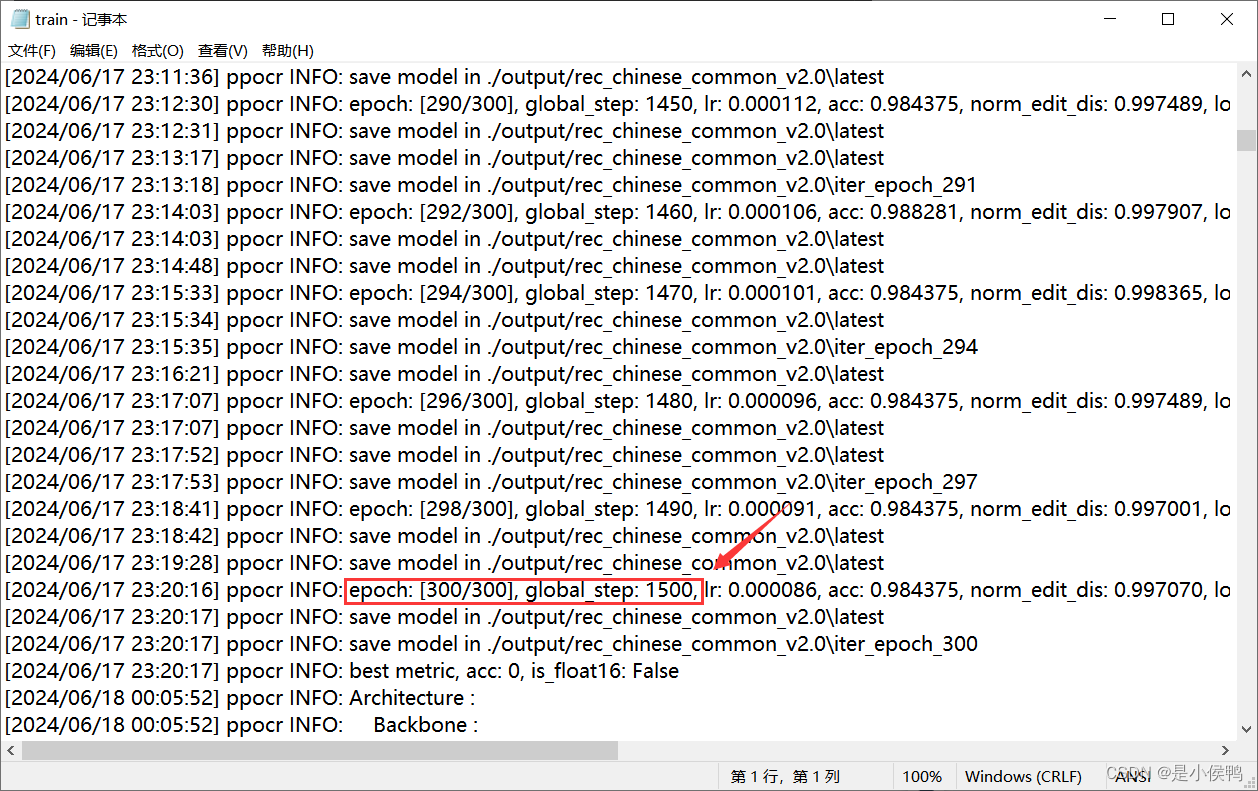The image size is (1258, 791).
Task: Open the 编辑(E) menu
Action: tap(93, 50)
